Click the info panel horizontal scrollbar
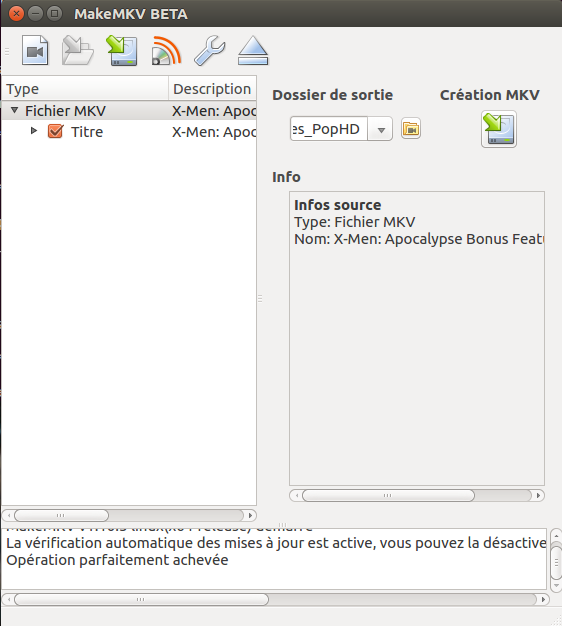 pyautogui.click(x=417, y=495)
